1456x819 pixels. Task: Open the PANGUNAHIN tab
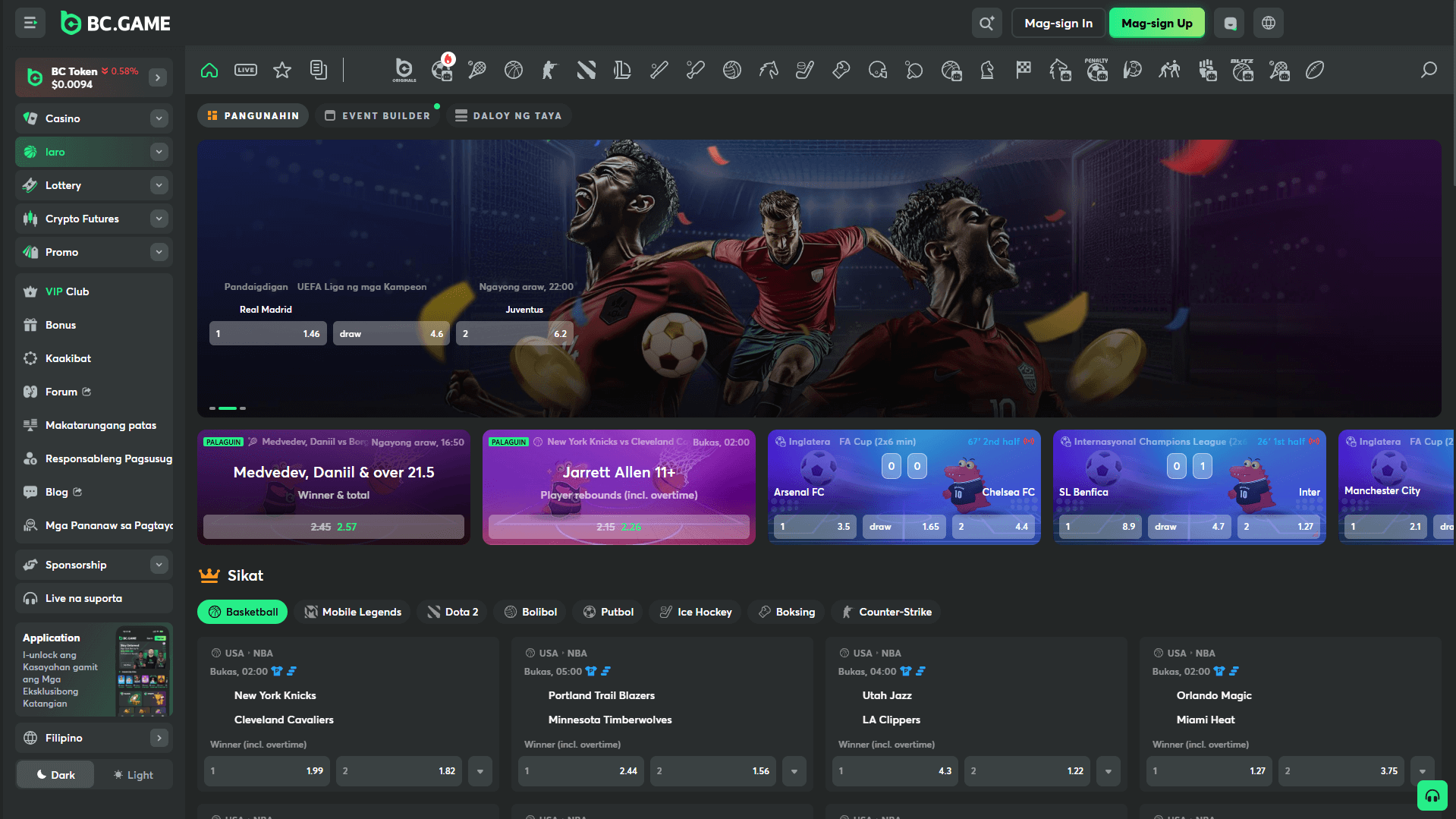[253, 115]
